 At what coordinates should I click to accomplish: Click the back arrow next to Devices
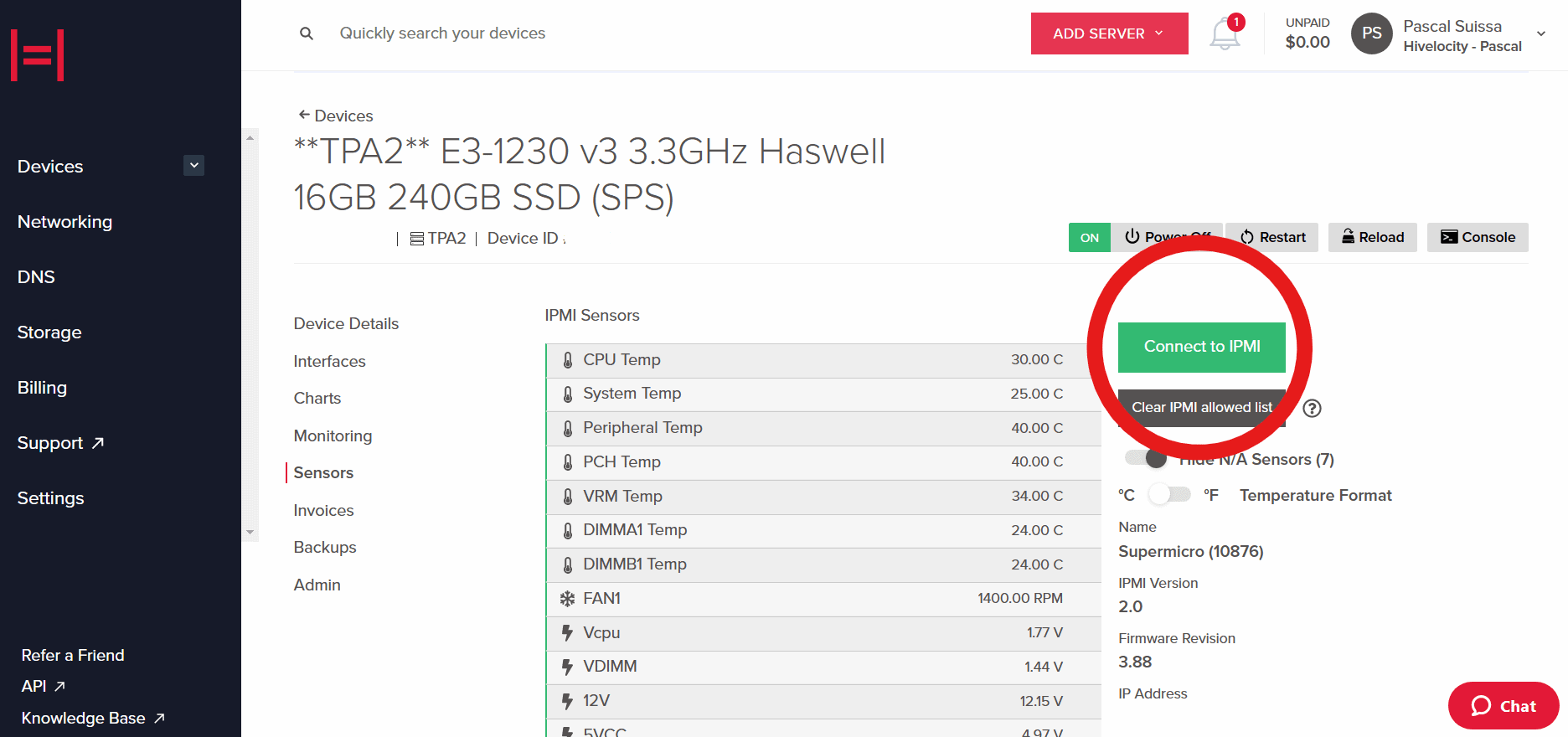pyautogui.click(x=304, y=115)
